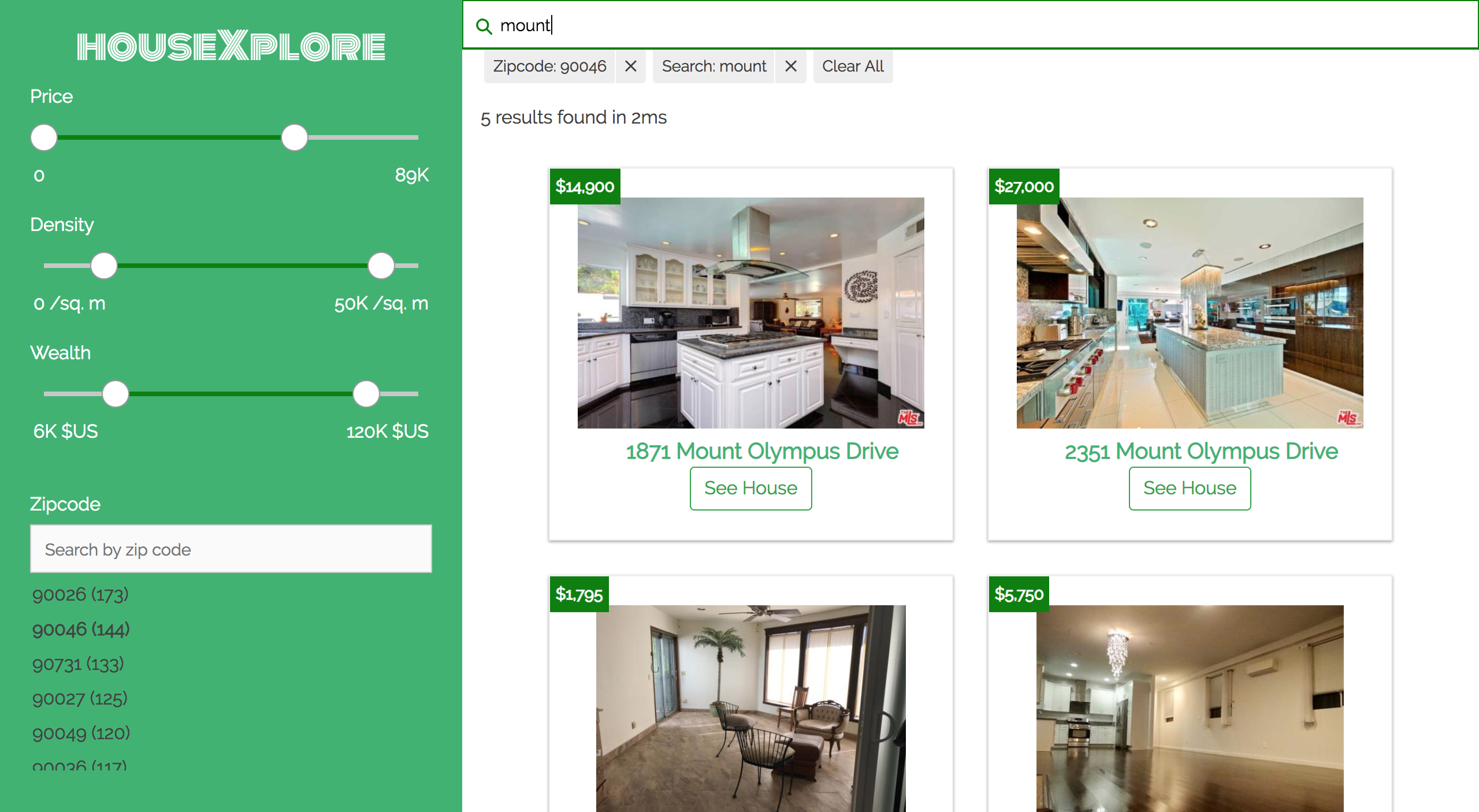Click the Density slider upper handle
This screenshot has height=812, width=1479.
click(x=381, y=266)
